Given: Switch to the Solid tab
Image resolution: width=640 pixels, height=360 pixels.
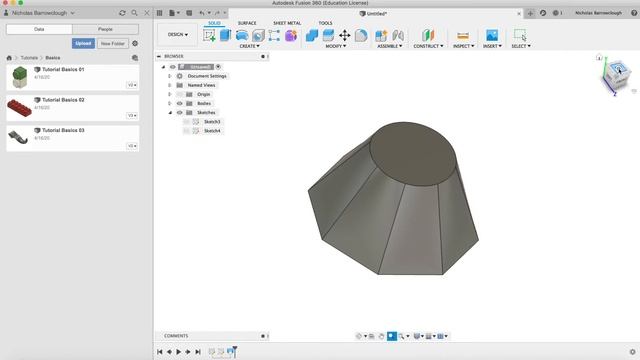Looking at the screenshot, I should (x=214, y=23).
